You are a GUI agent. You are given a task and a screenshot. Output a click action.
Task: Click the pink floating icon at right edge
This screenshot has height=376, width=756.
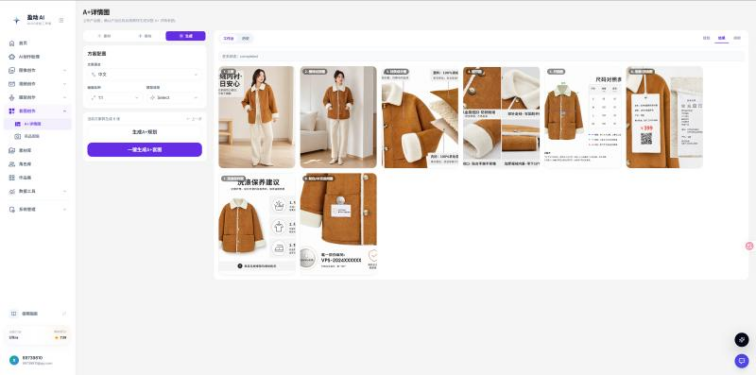pos(749,246)
